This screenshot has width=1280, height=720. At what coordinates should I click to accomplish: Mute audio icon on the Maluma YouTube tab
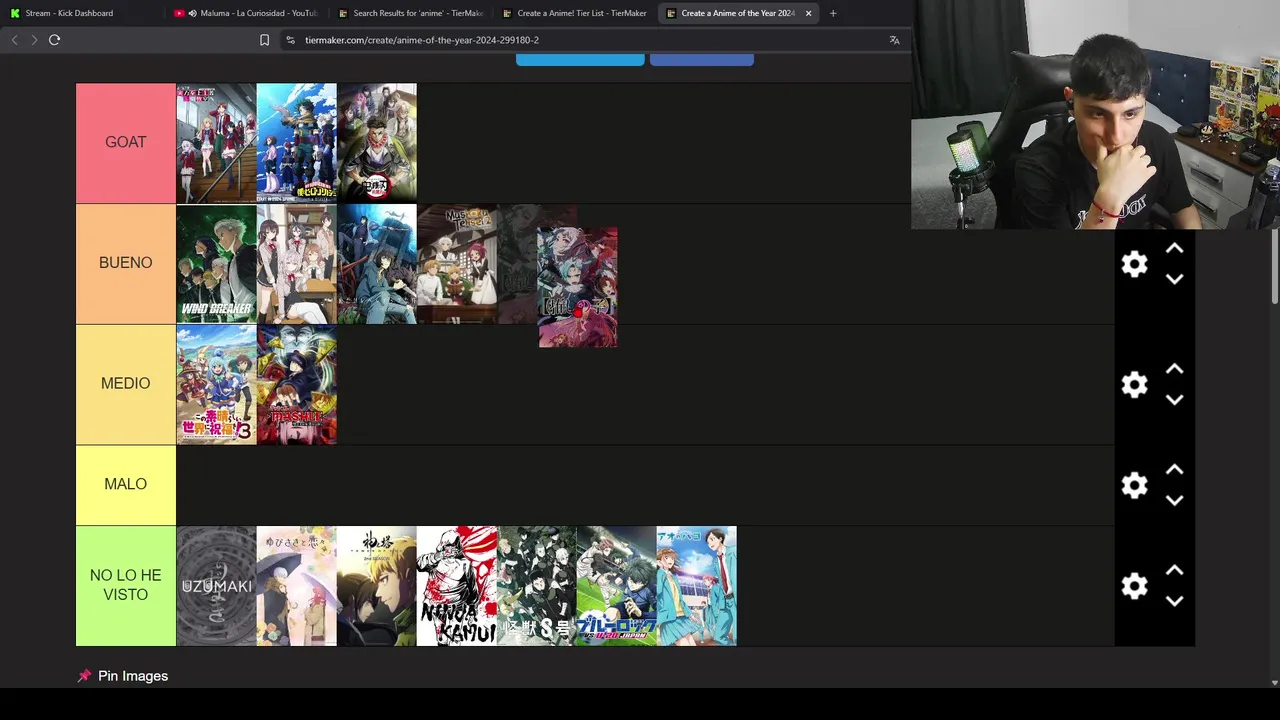[192, 13]
